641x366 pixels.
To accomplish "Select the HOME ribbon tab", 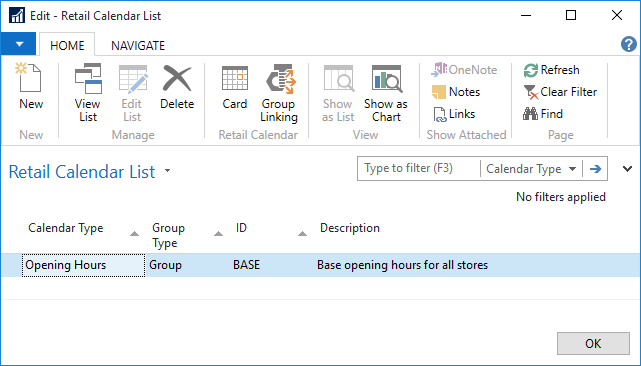I will click(67, 45).
